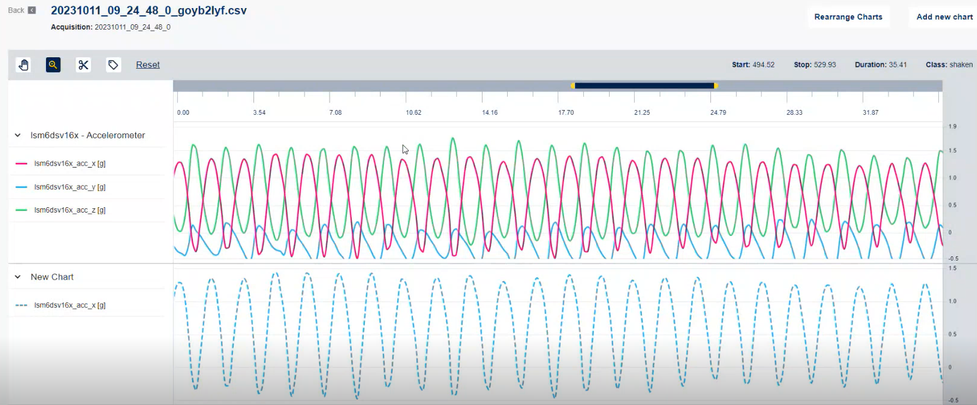Click the New Chart title
The image size is (977, 405).
[52, 277]
